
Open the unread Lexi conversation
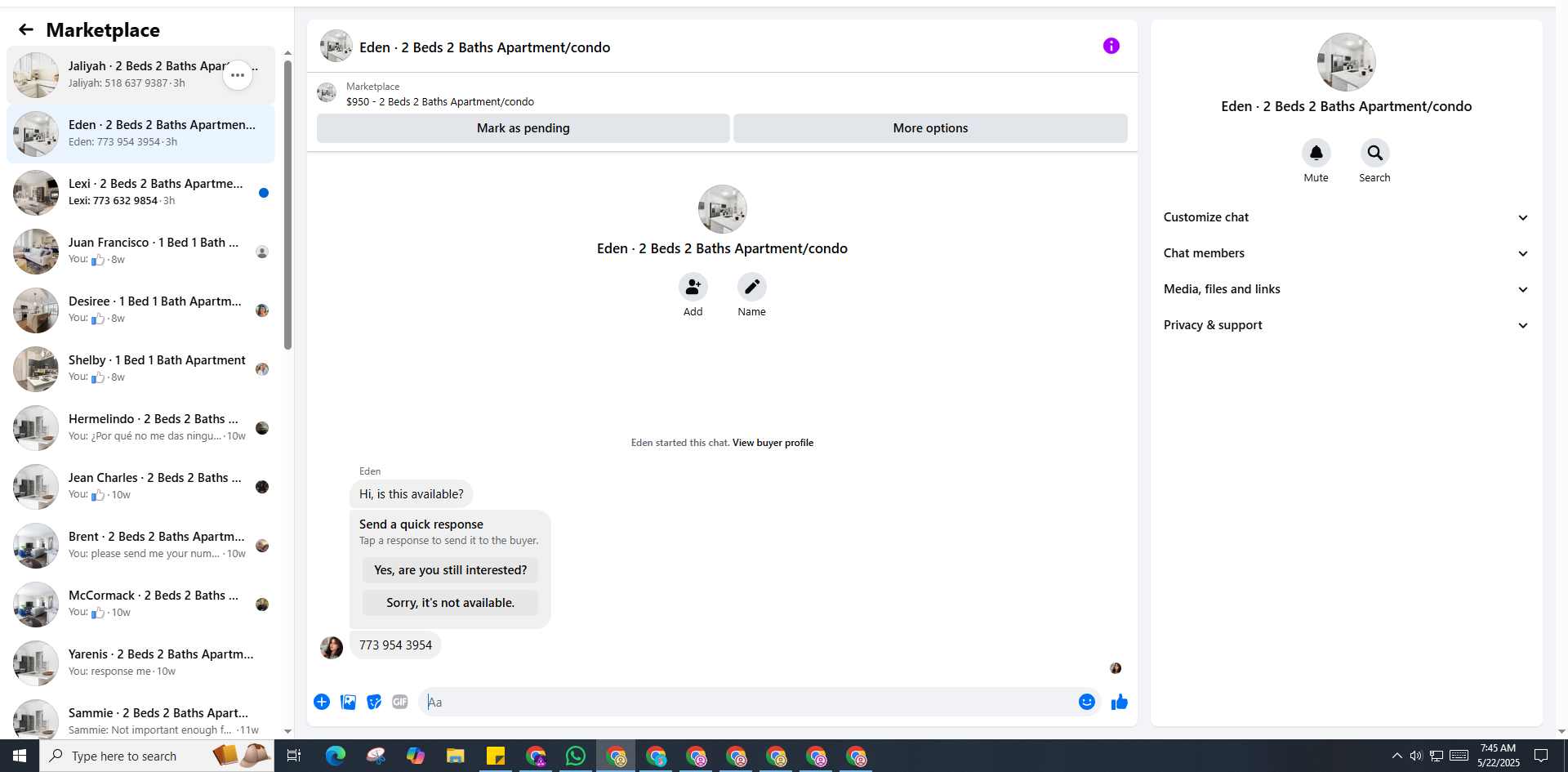[140, 193]
